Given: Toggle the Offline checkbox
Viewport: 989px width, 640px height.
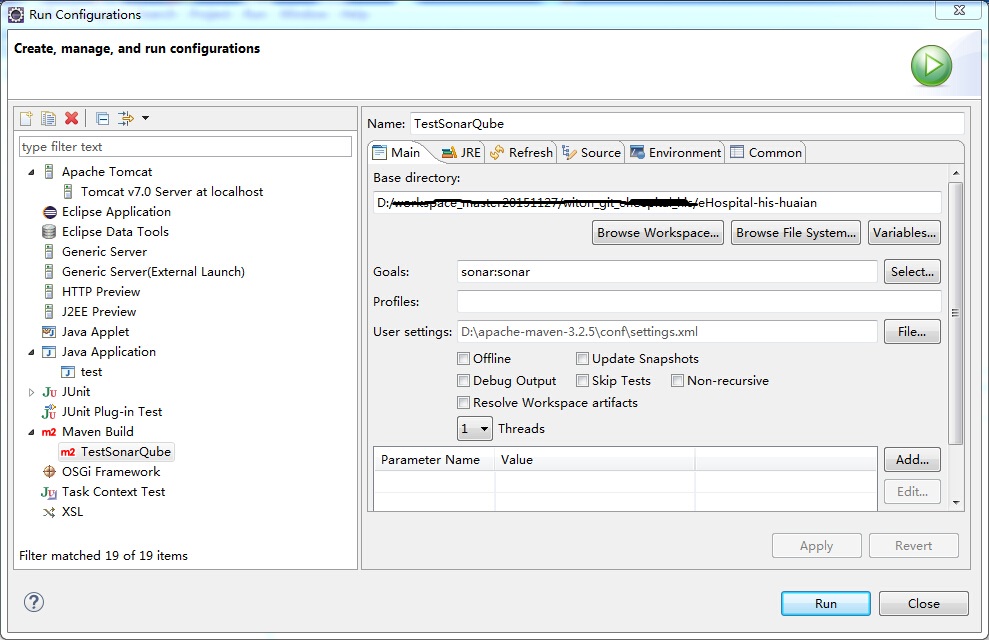Looking at the screenshot, I should point(464,359).
